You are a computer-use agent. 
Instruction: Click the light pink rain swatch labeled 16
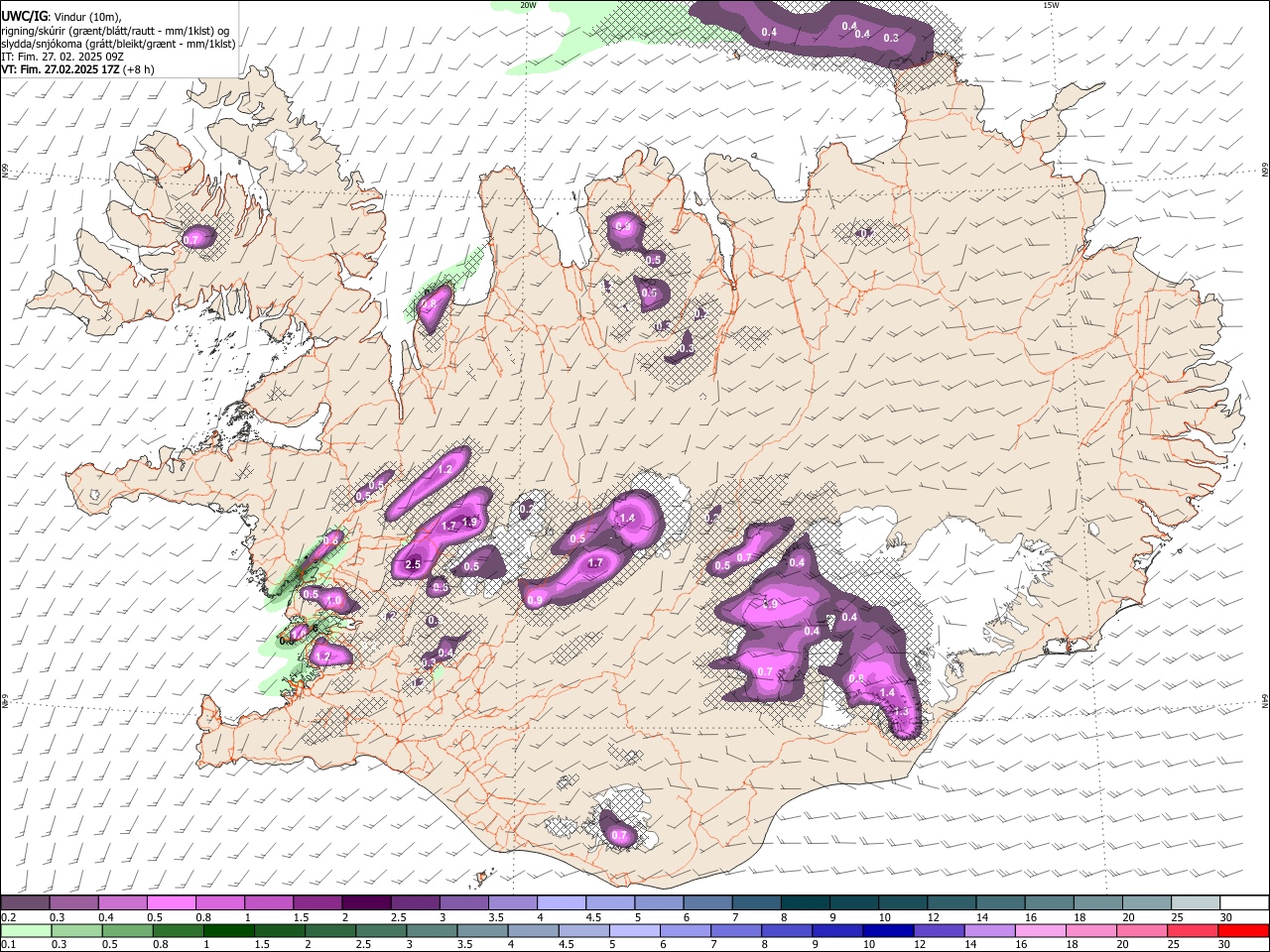coord(1041,931)
